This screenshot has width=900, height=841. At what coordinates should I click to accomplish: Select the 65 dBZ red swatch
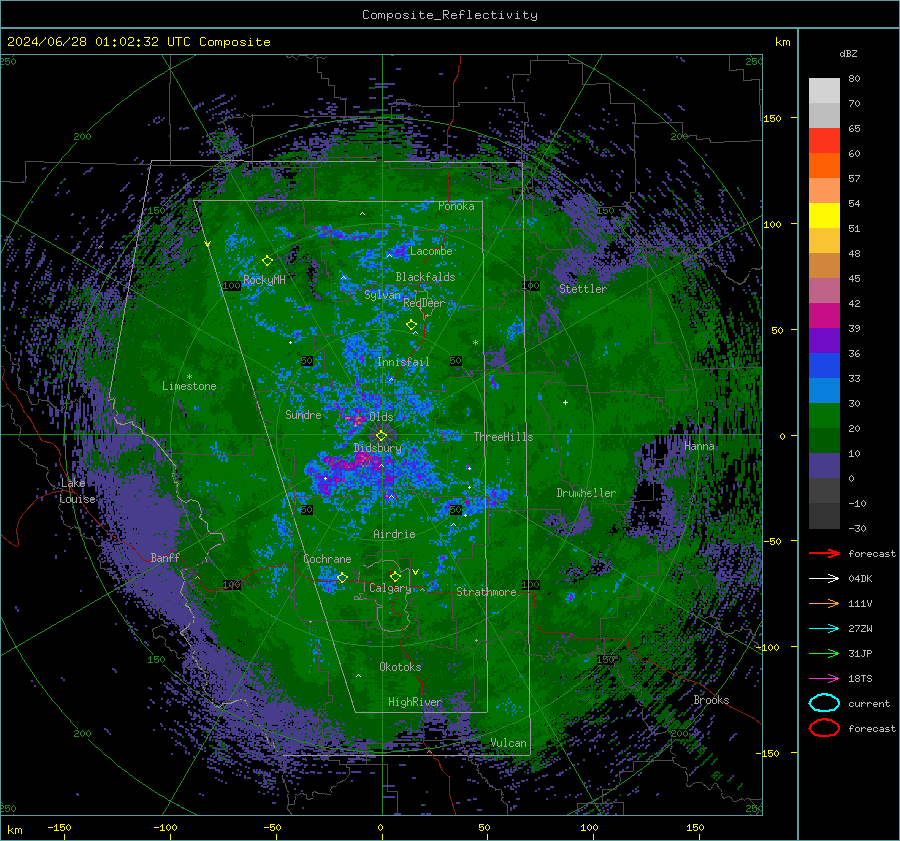coord(824,141)
